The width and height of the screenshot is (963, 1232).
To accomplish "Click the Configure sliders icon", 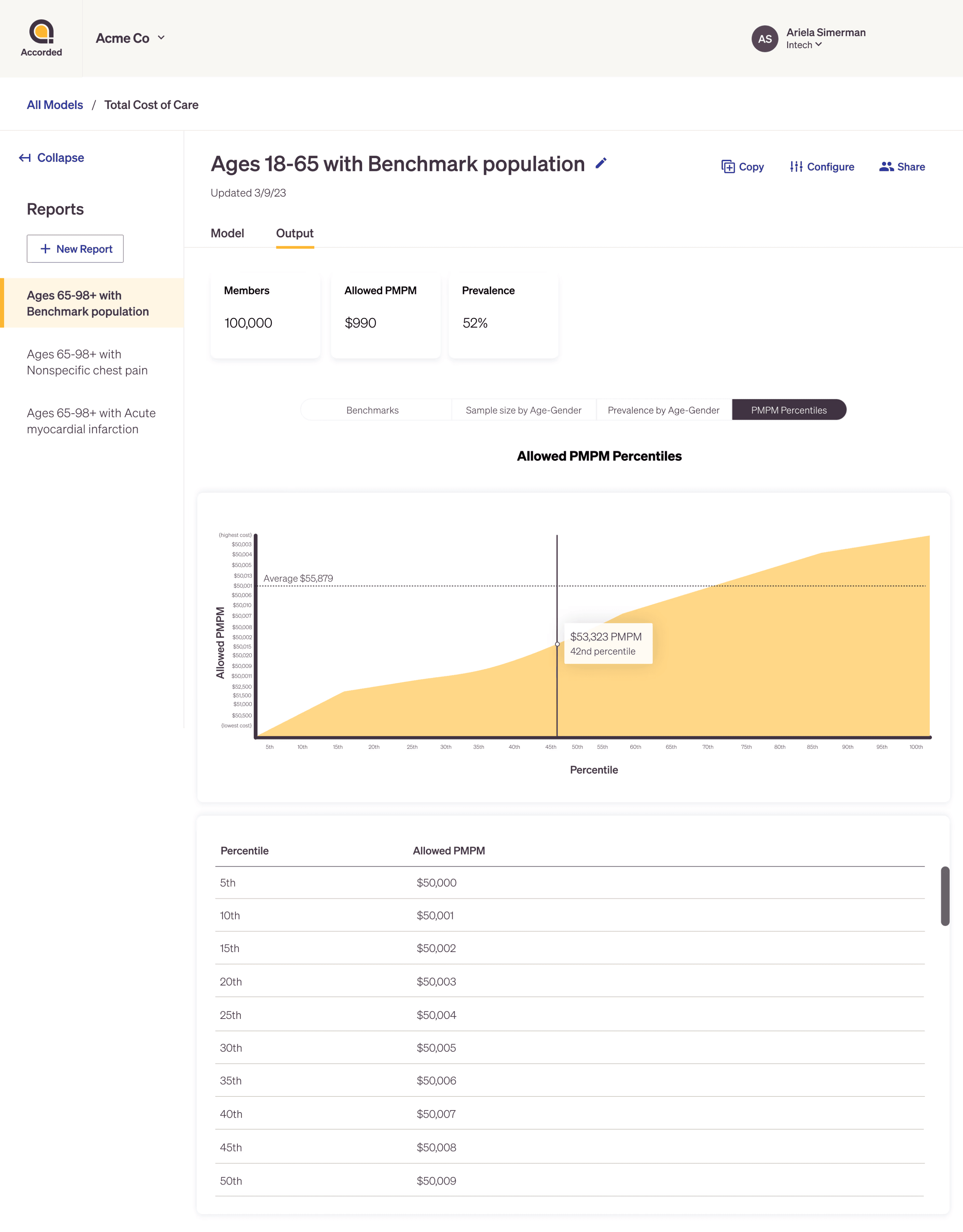I will coord(796,166).
